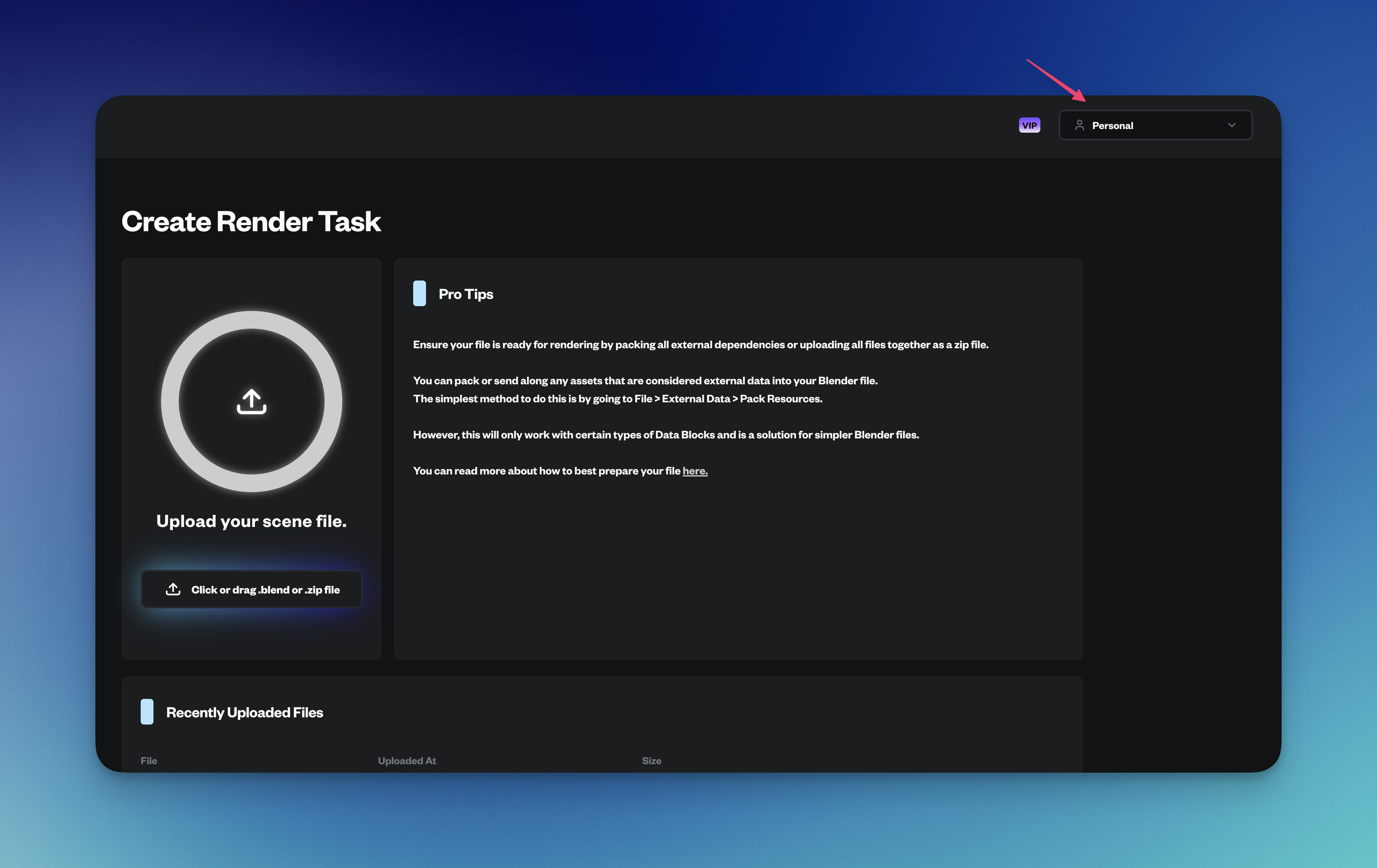The width and height of the screenshot is (1377, 868).
Task: Sort by the File column header
Action: coord(149,761)
